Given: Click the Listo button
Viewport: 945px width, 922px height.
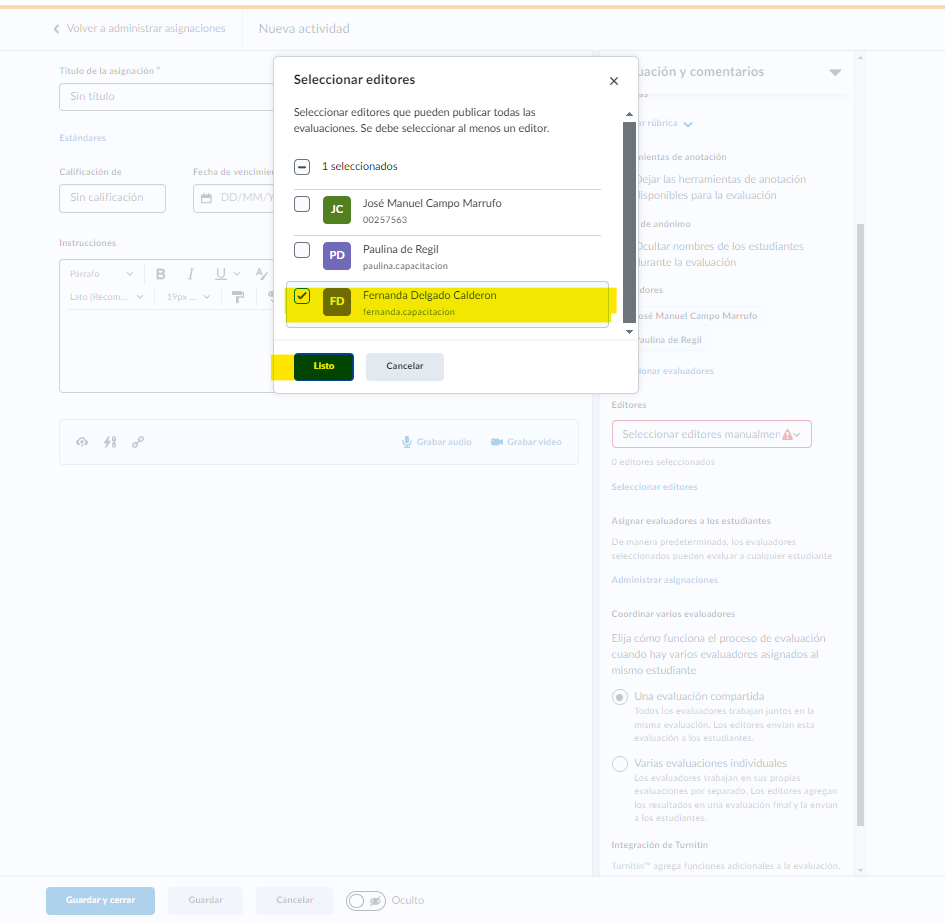Looking at the screenshot, I should click(x=324, y=367).
